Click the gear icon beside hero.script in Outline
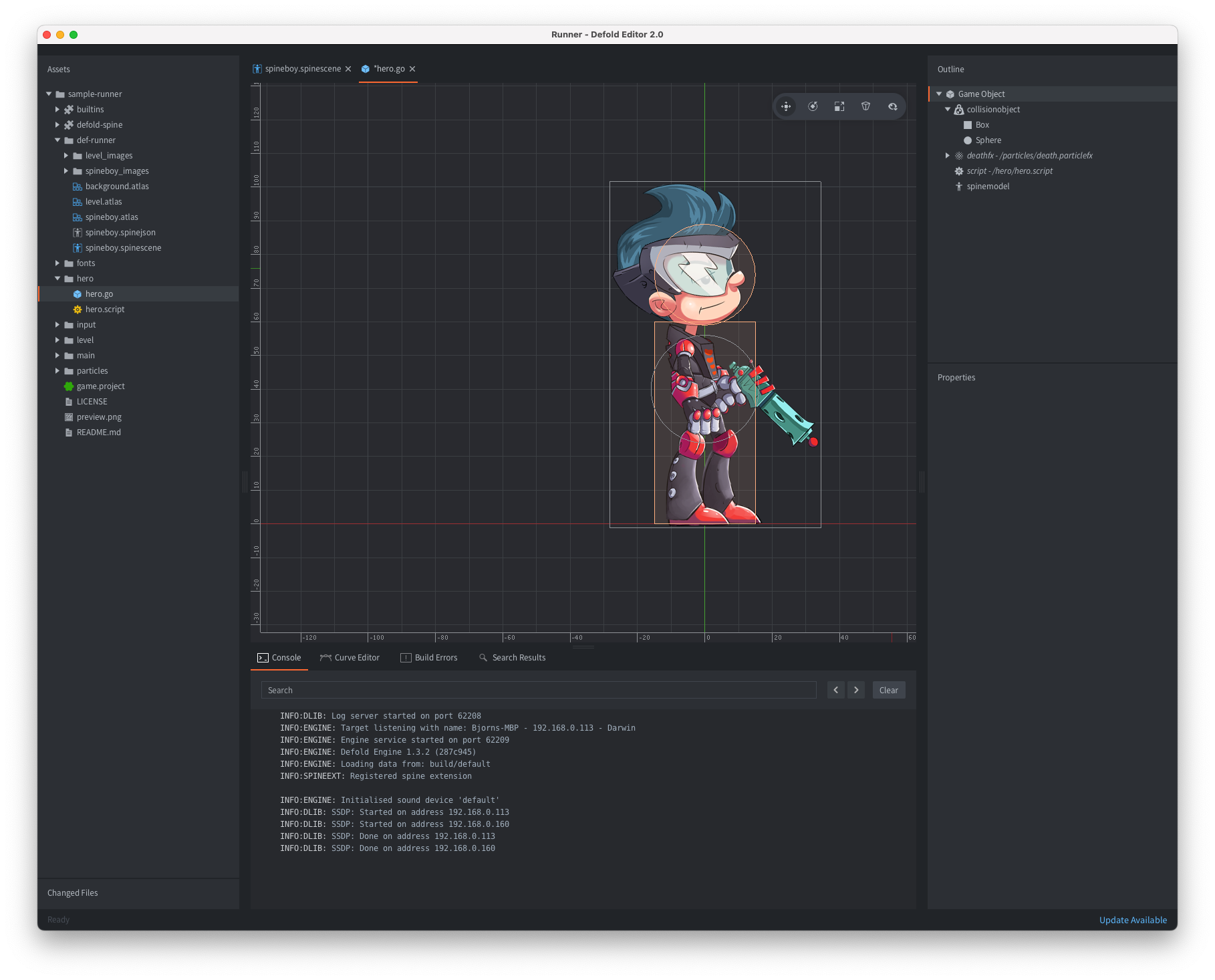This screenshot has width=1215, height=980. click(x=960, y=170)
